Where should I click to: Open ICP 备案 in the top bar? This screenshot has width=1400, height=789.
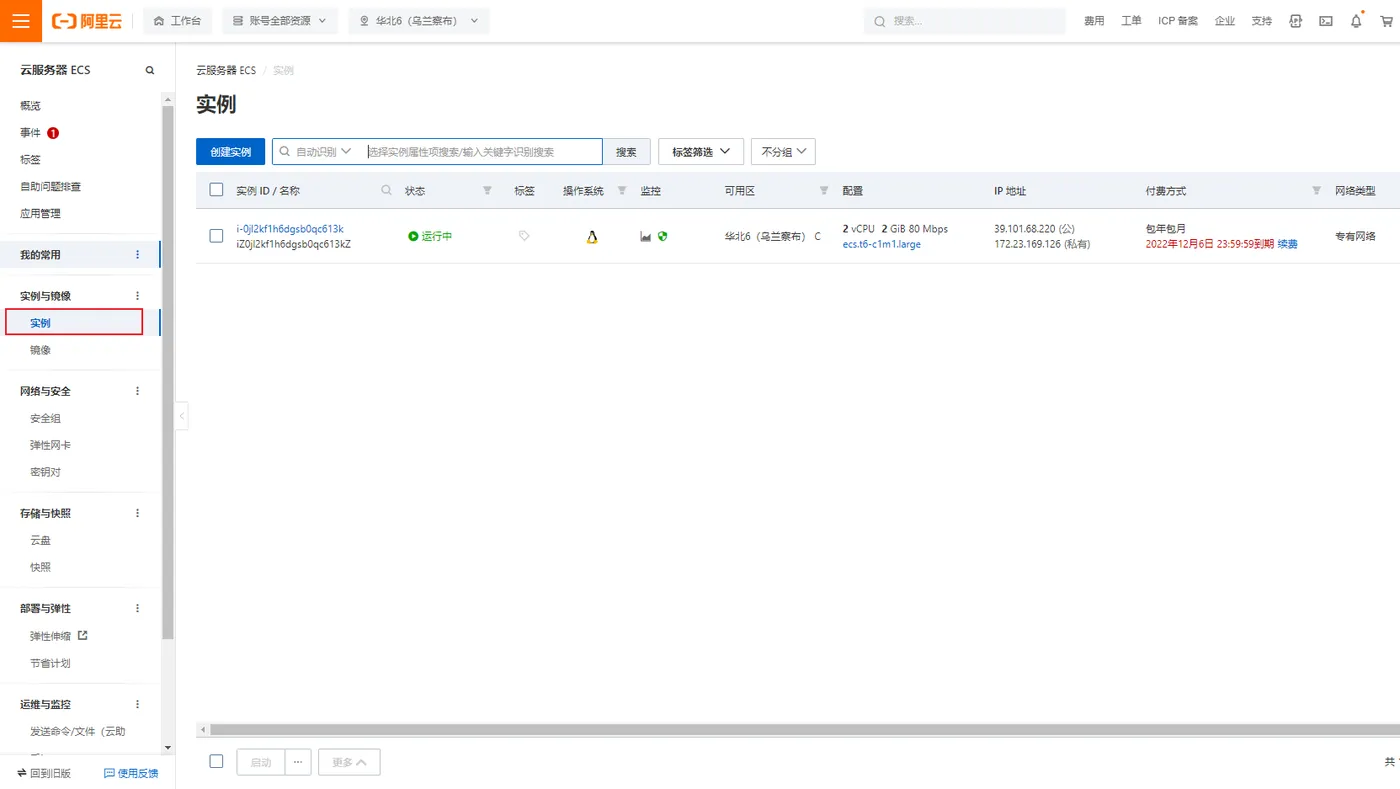point(1178,21)
